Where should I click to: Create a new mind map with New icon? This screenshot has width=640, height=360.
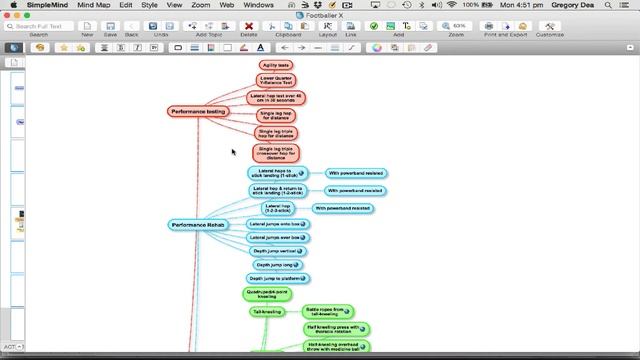pos(87,26)
